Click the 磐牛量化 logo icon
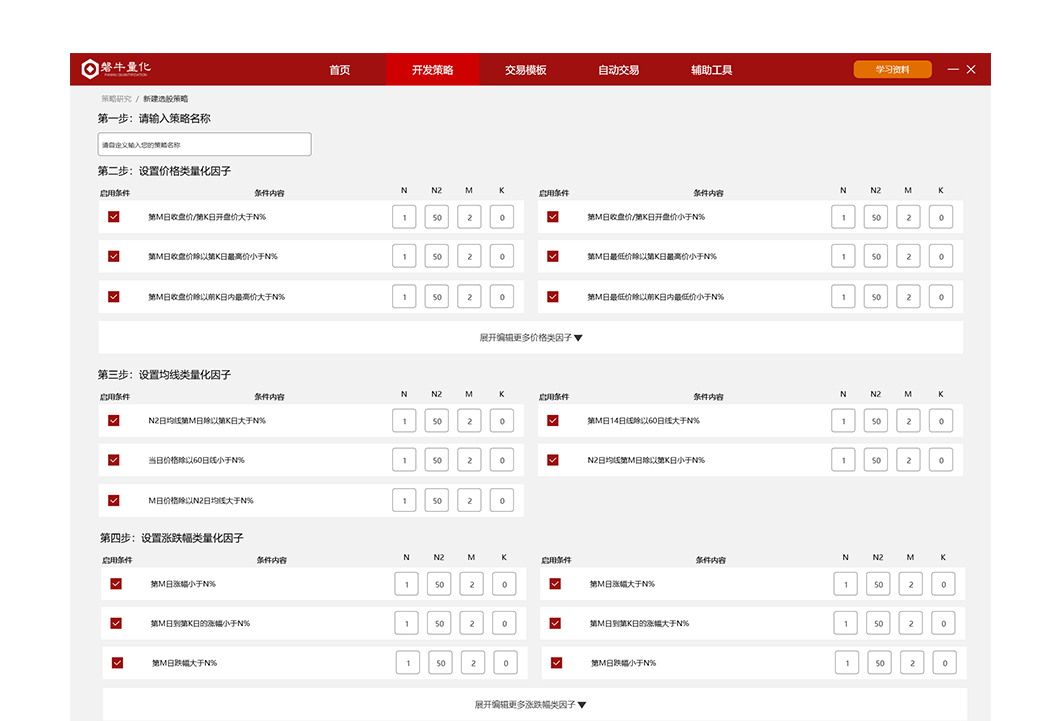The height and width of the screenshot is (721, 1061). 91,69
